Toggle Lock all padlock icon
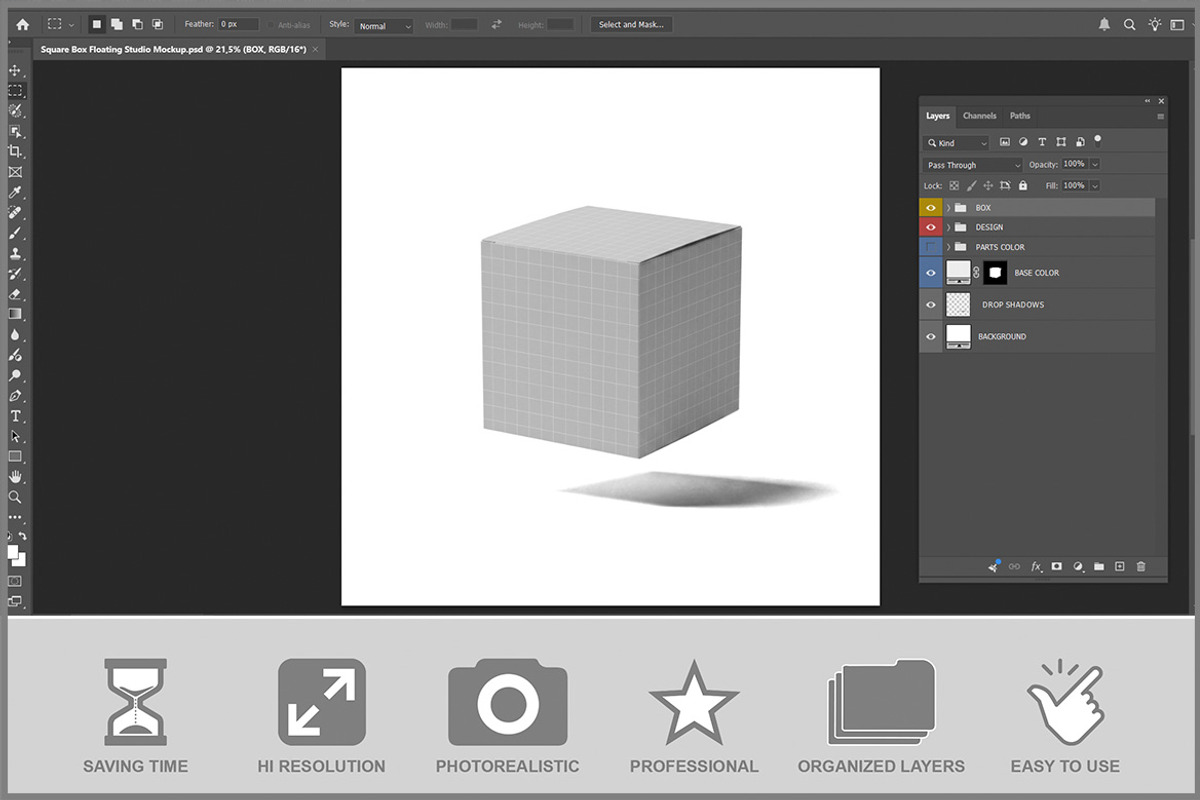 pyautogui.click(x=1022, y=185)
